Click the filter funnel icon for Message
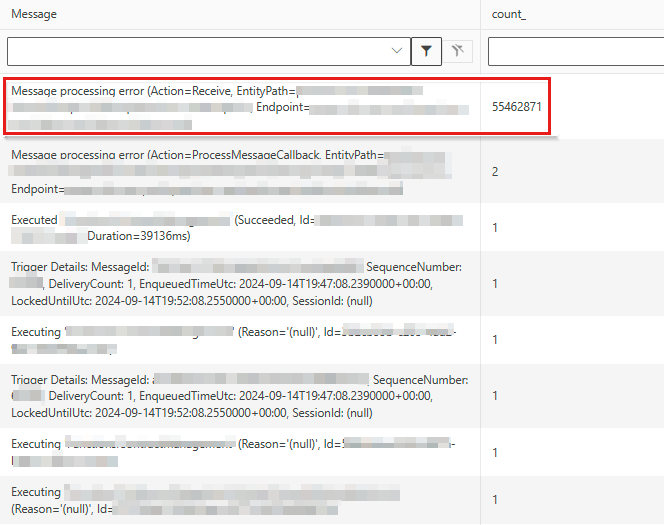 pos(426,51)
